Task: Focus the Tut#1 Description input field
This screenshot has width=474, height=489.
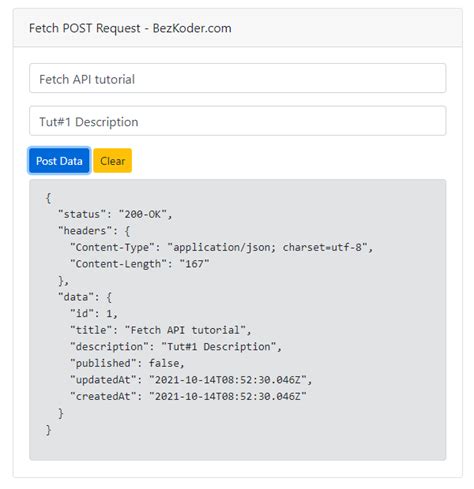Action: [237, 121]
